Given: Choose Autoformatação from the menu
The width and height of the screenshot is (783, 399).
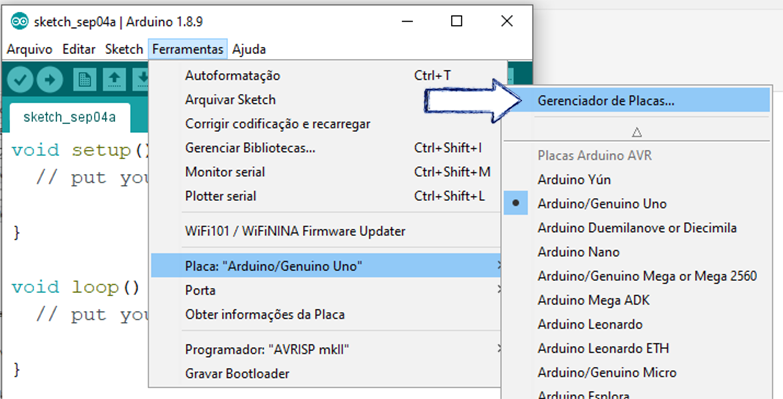Looking at the screenshot, I should [326, 75].
